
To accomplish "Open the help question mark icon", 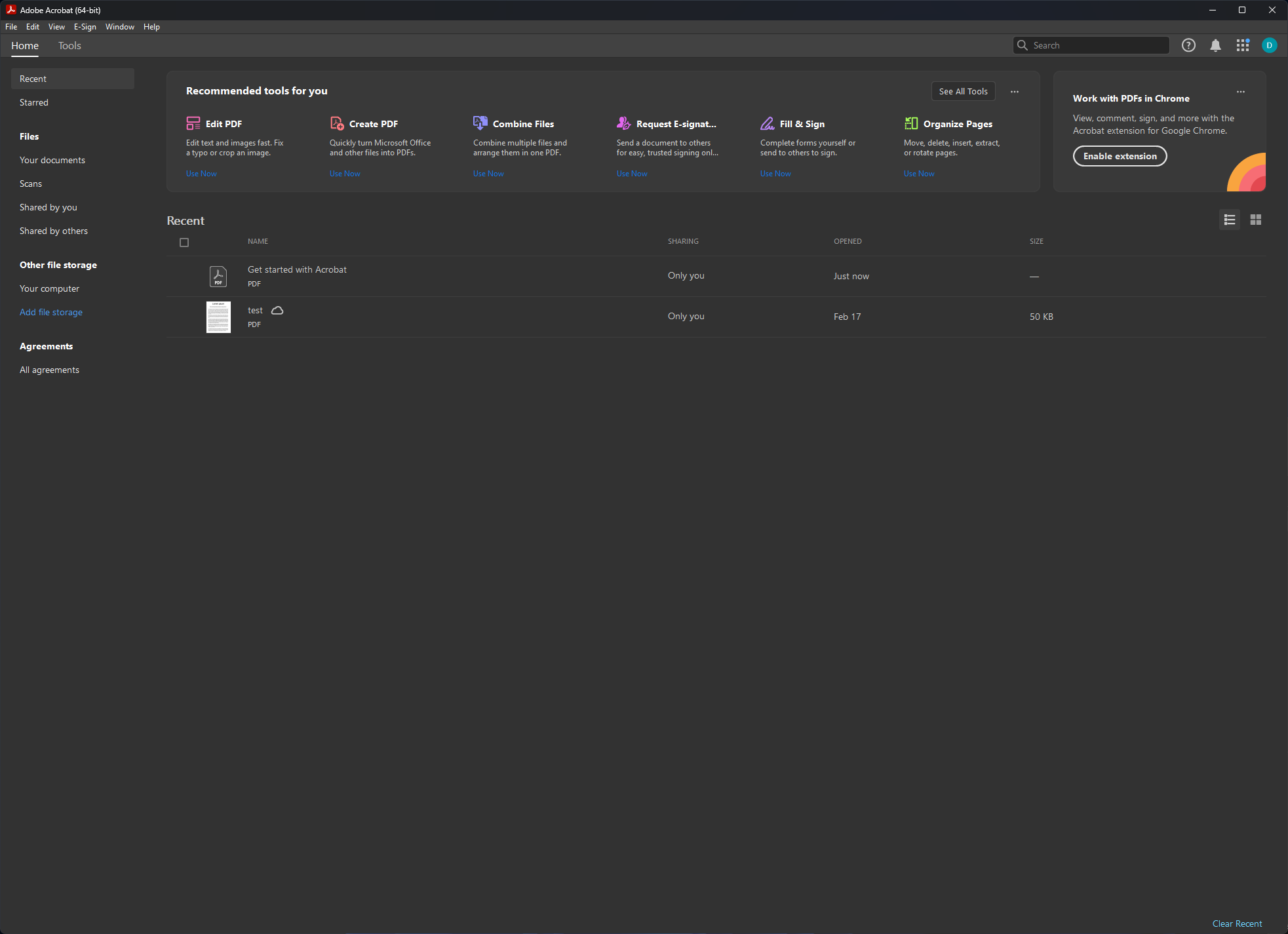I will pyautogui.click(x=1188, y=45).
